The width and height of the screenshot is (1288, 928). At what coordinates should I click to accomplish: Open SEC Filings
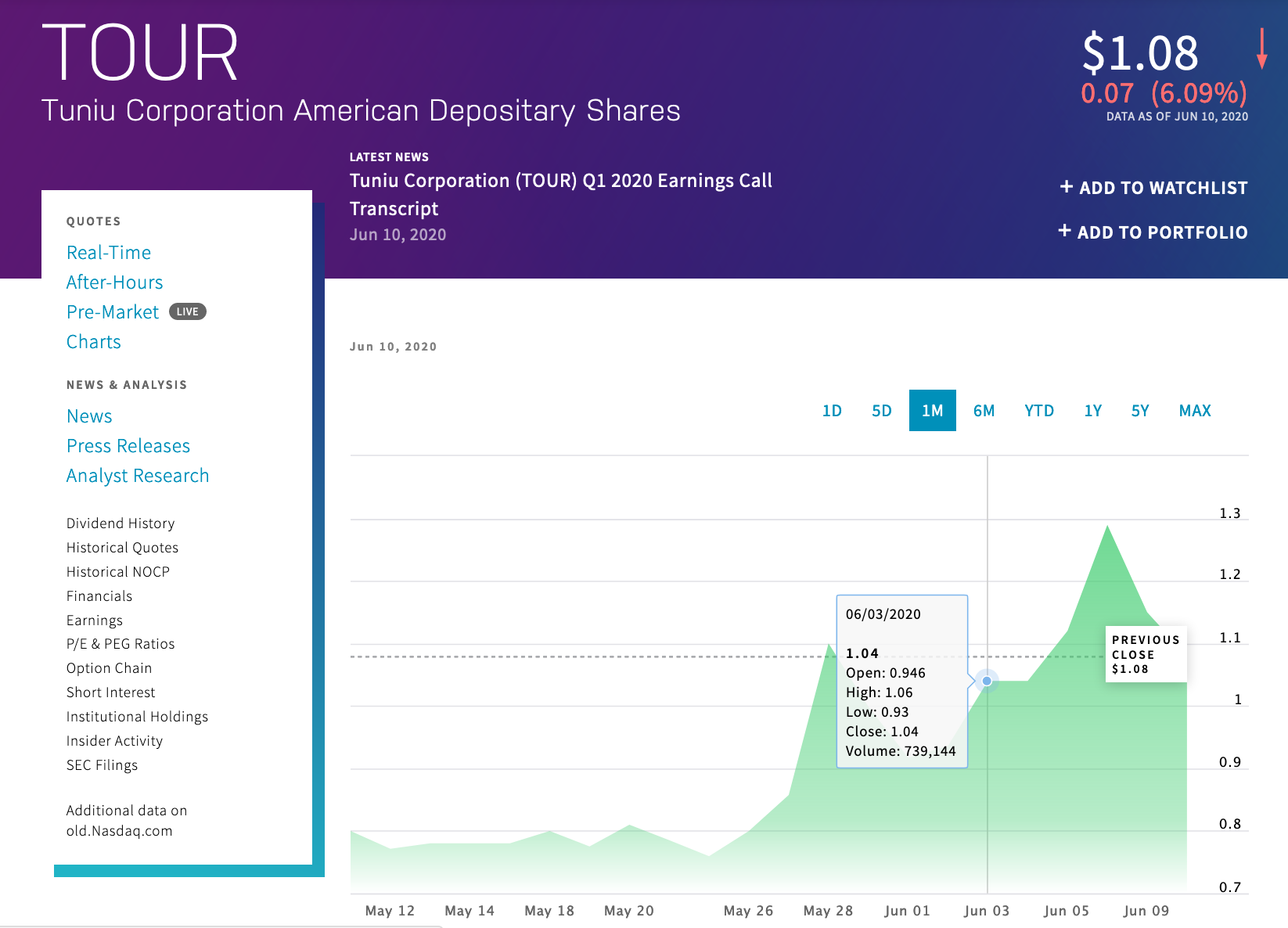(x=102, y=765)
